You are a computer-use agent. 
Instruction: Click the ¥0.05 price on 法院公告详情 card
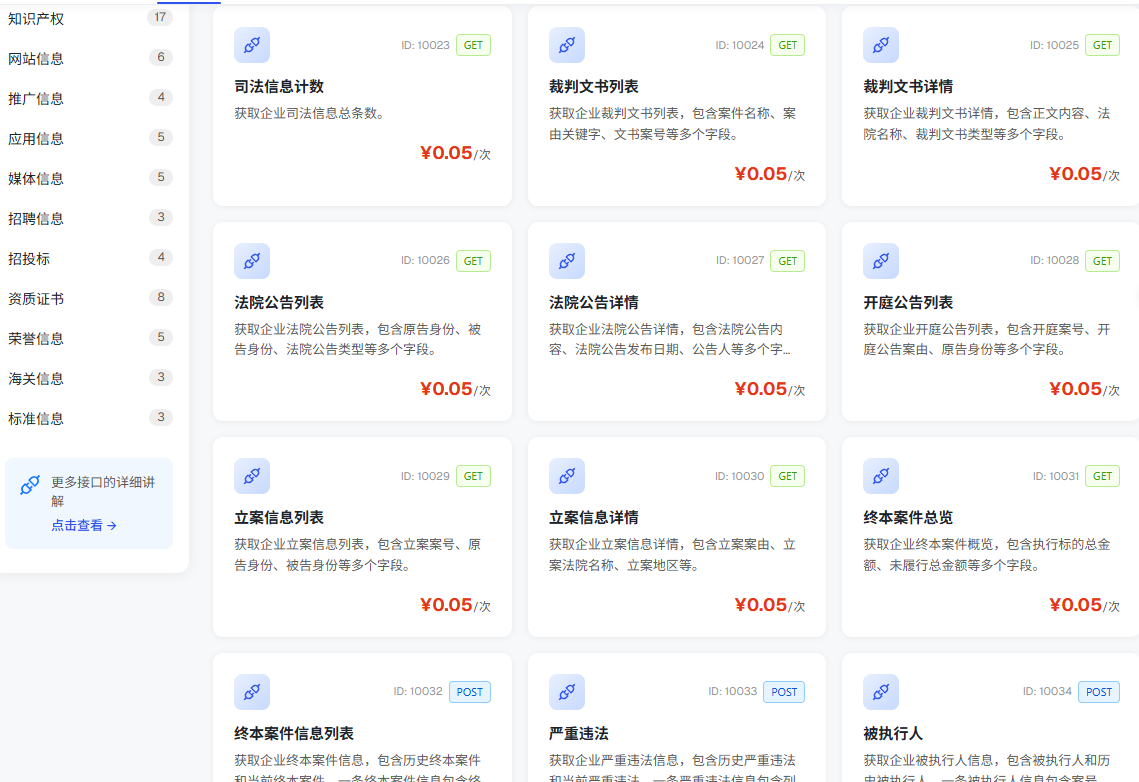(x=761, y=389)
